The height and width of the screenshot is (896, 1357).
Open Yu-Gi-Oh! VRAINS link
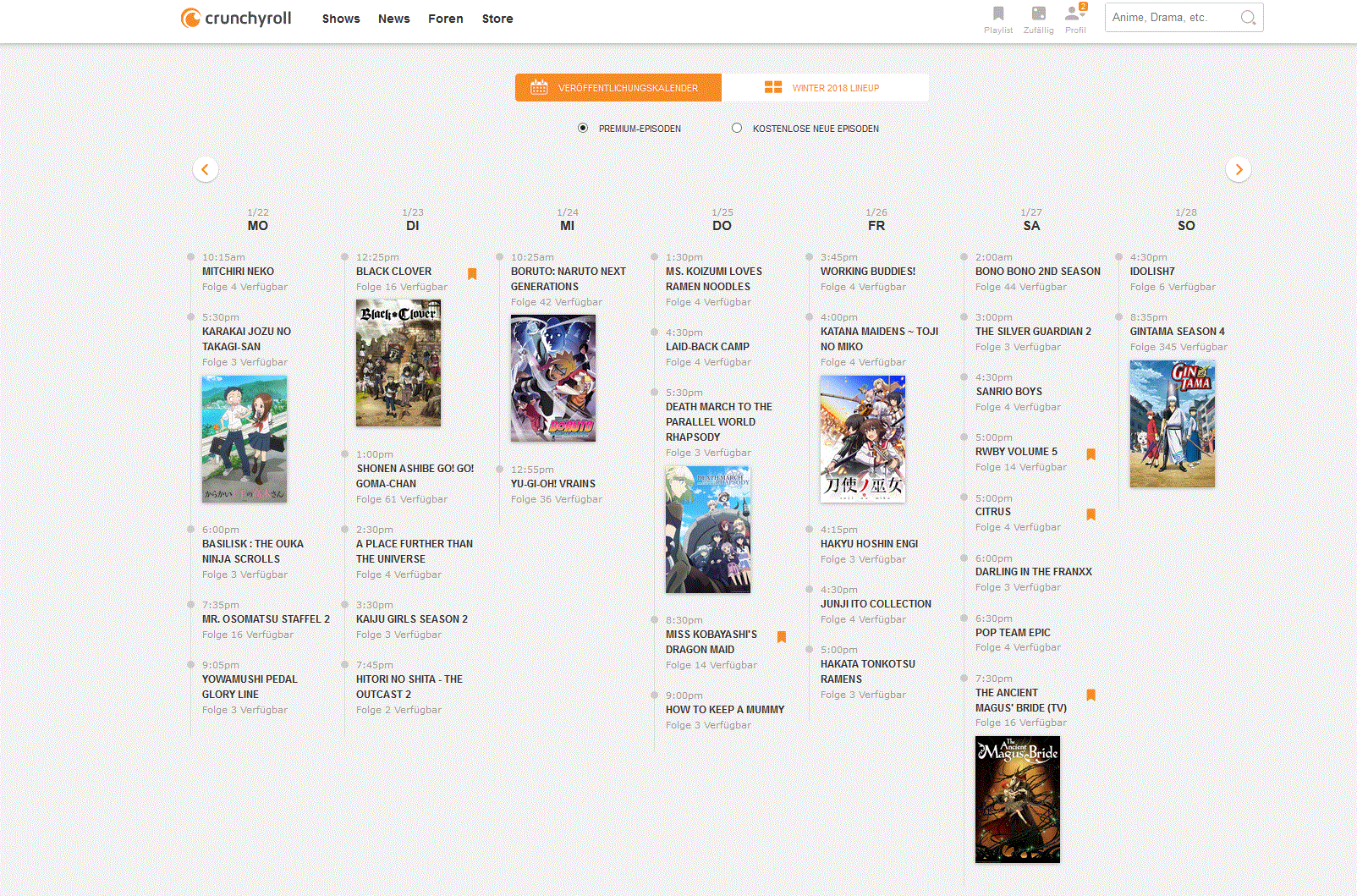[x=553, y=484]
